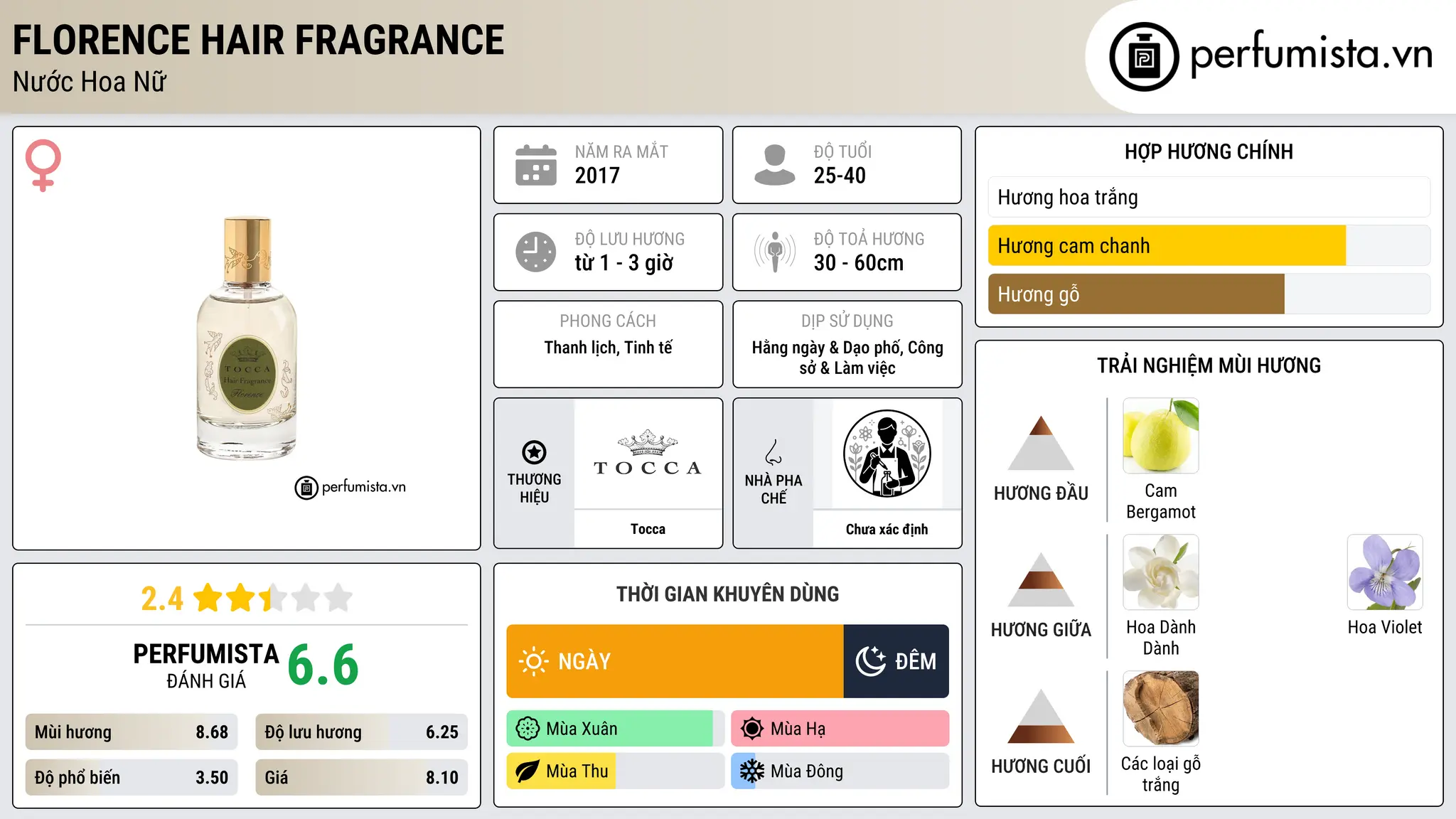Click the calendar icon beside Năm ra mắt

[536, 165]
